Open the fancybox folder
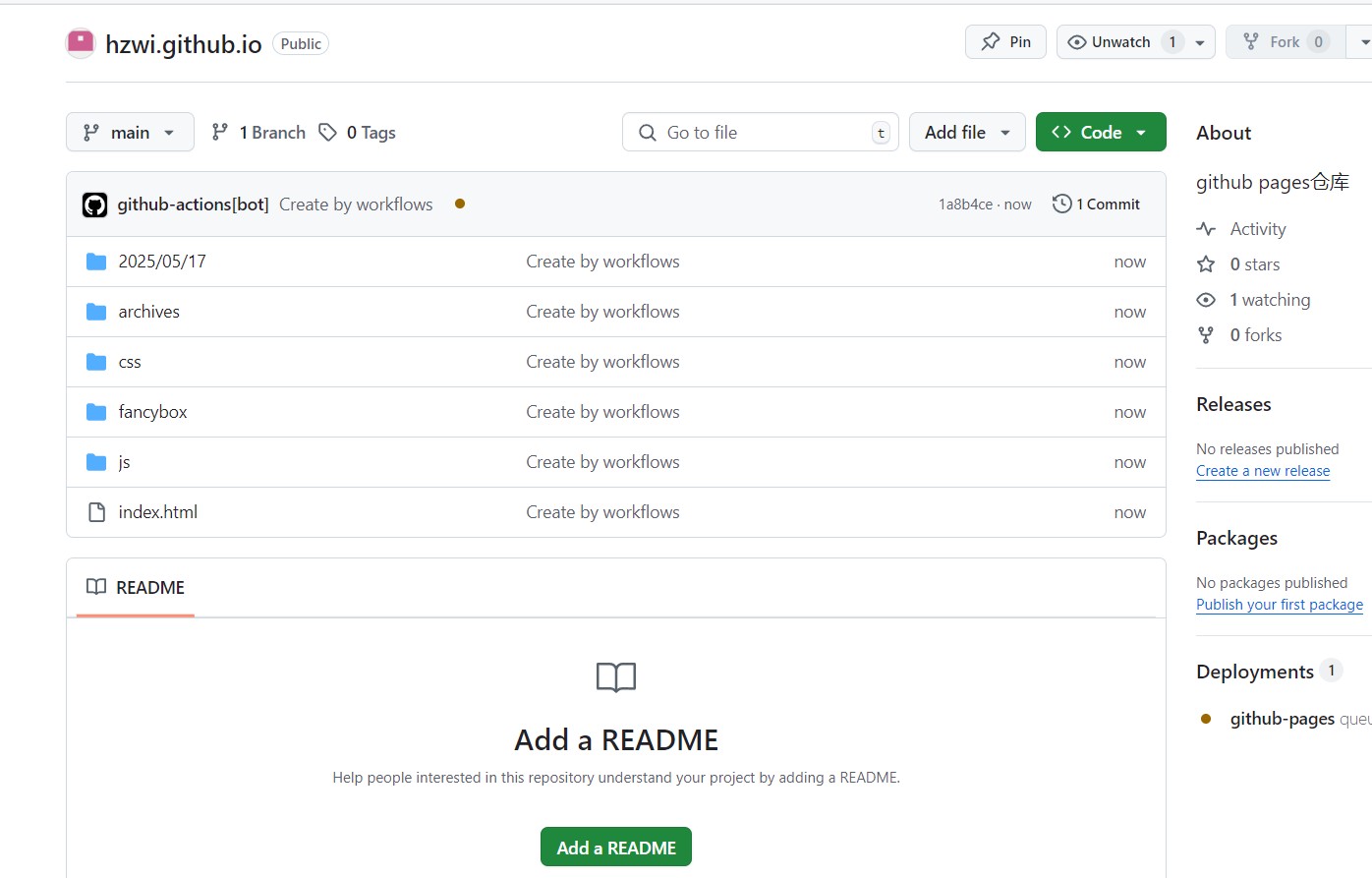The height and width of the screenshot is (878, 1372). (x=152, y=412)
